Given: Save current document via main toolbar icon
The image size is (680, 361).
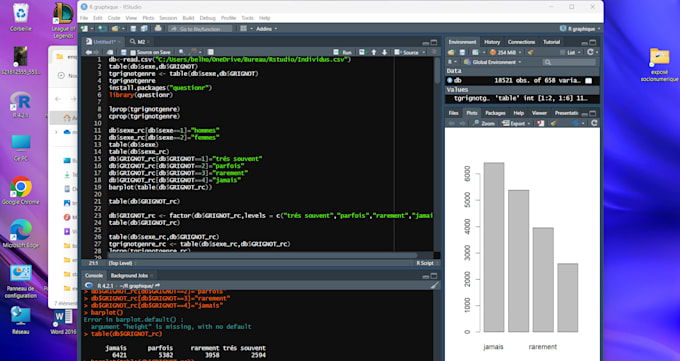Looking at the screenshot, I should (x=133, y=29).
